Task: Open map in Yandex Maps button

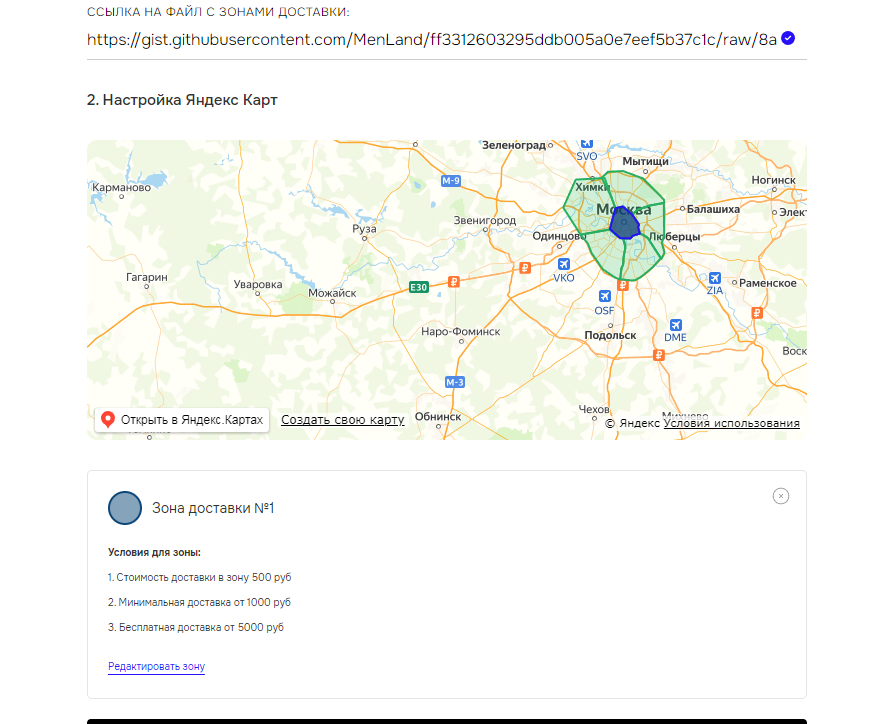Action: coord(182,420)
